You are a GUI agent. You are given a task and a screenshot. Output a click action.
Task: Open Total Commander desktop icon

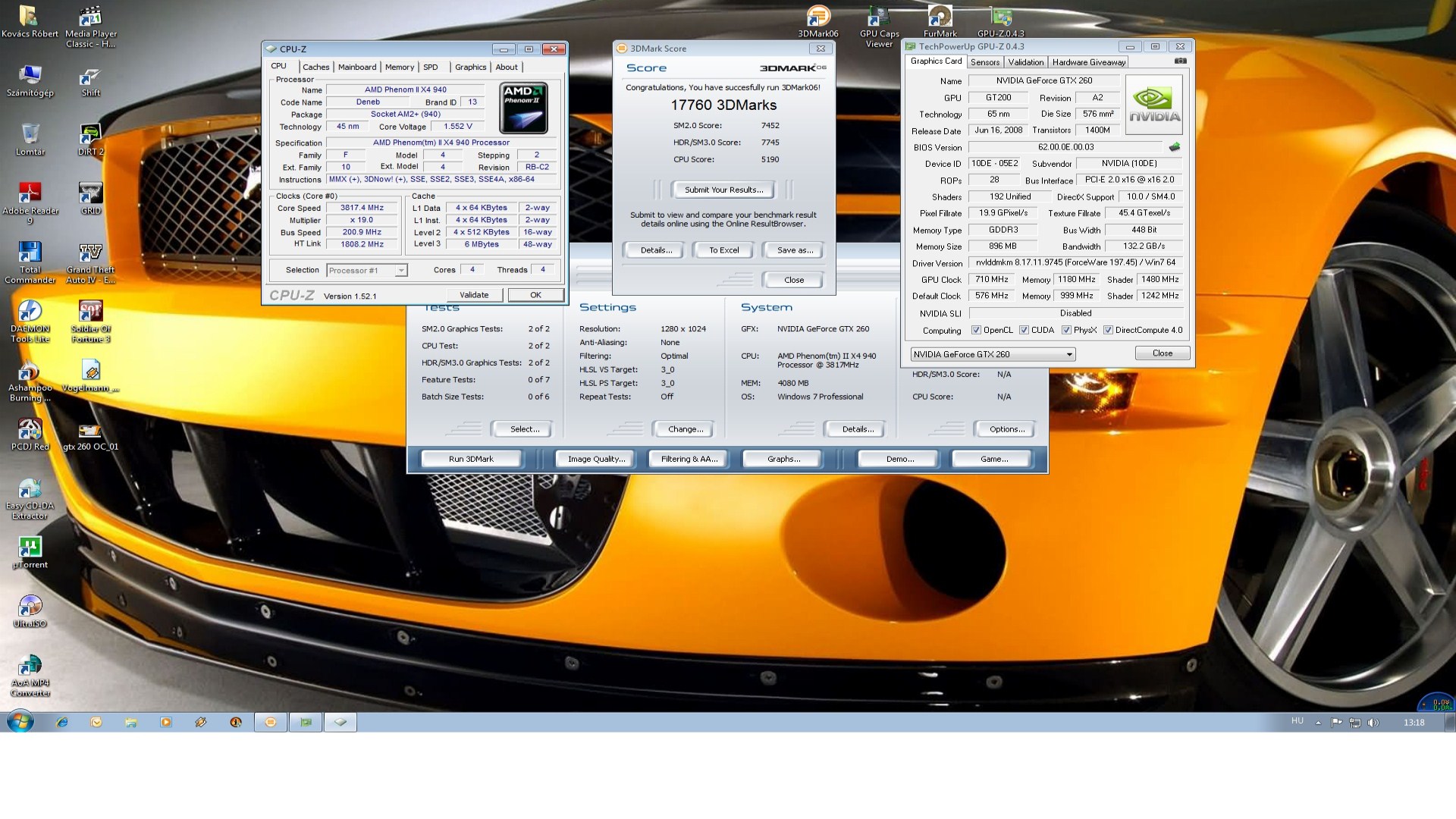30,263
